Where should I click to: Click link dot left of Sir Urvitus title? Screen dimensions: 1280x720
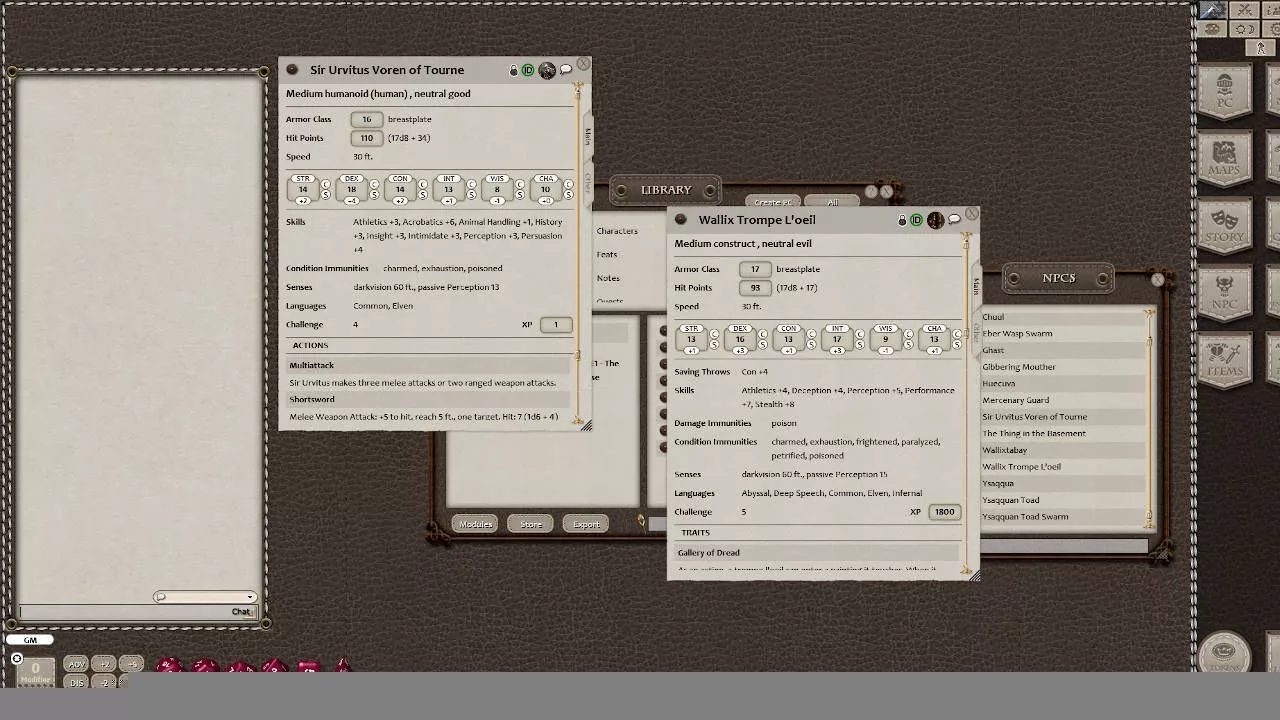pos(292,70)
